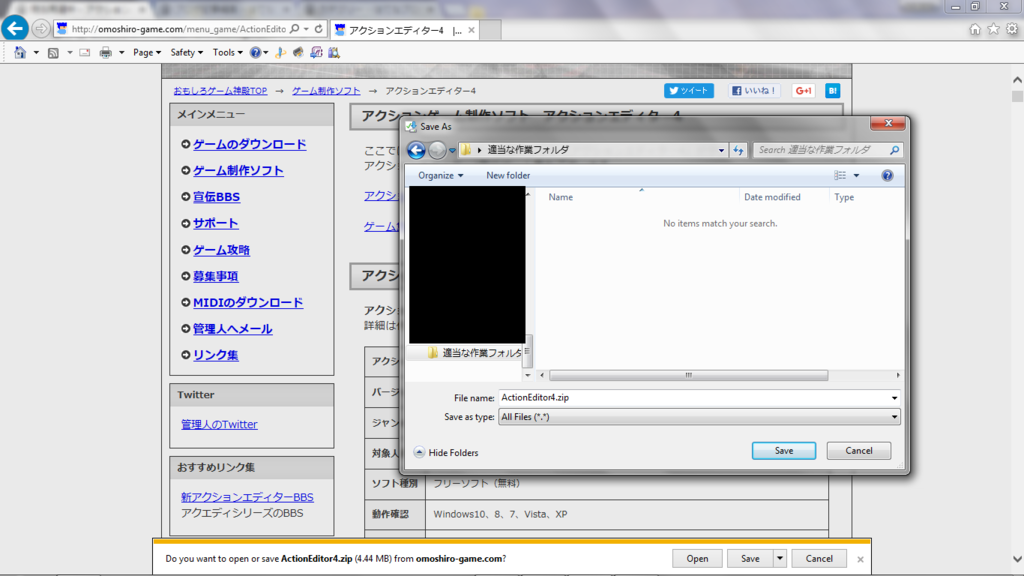Open the RSS feeds icon

tap(51, 52)
